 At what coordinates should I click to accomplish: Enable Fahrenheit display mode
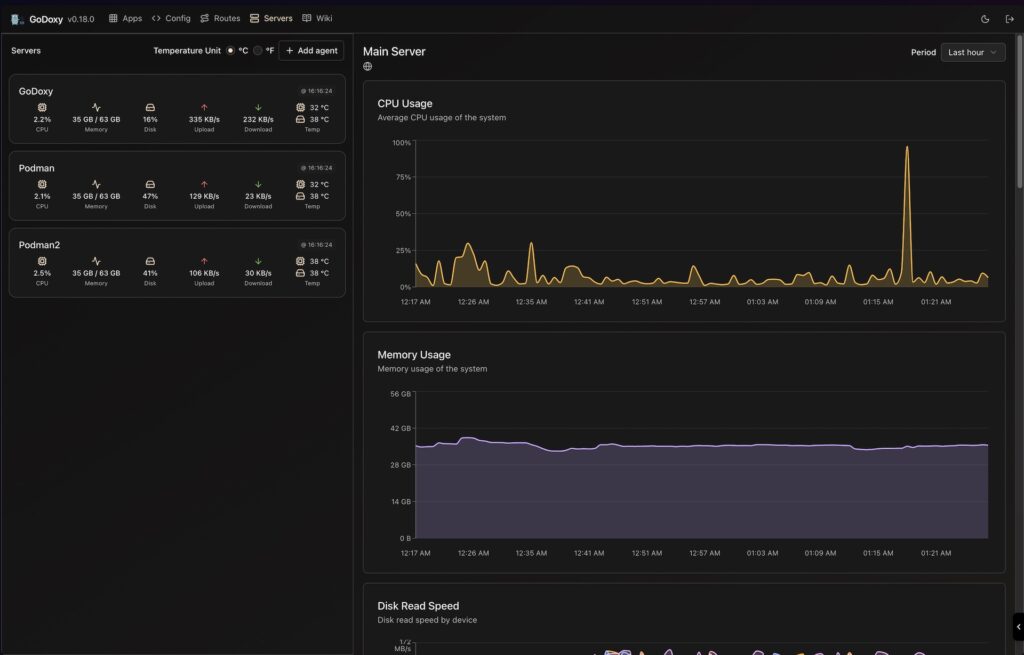(258, 50)
